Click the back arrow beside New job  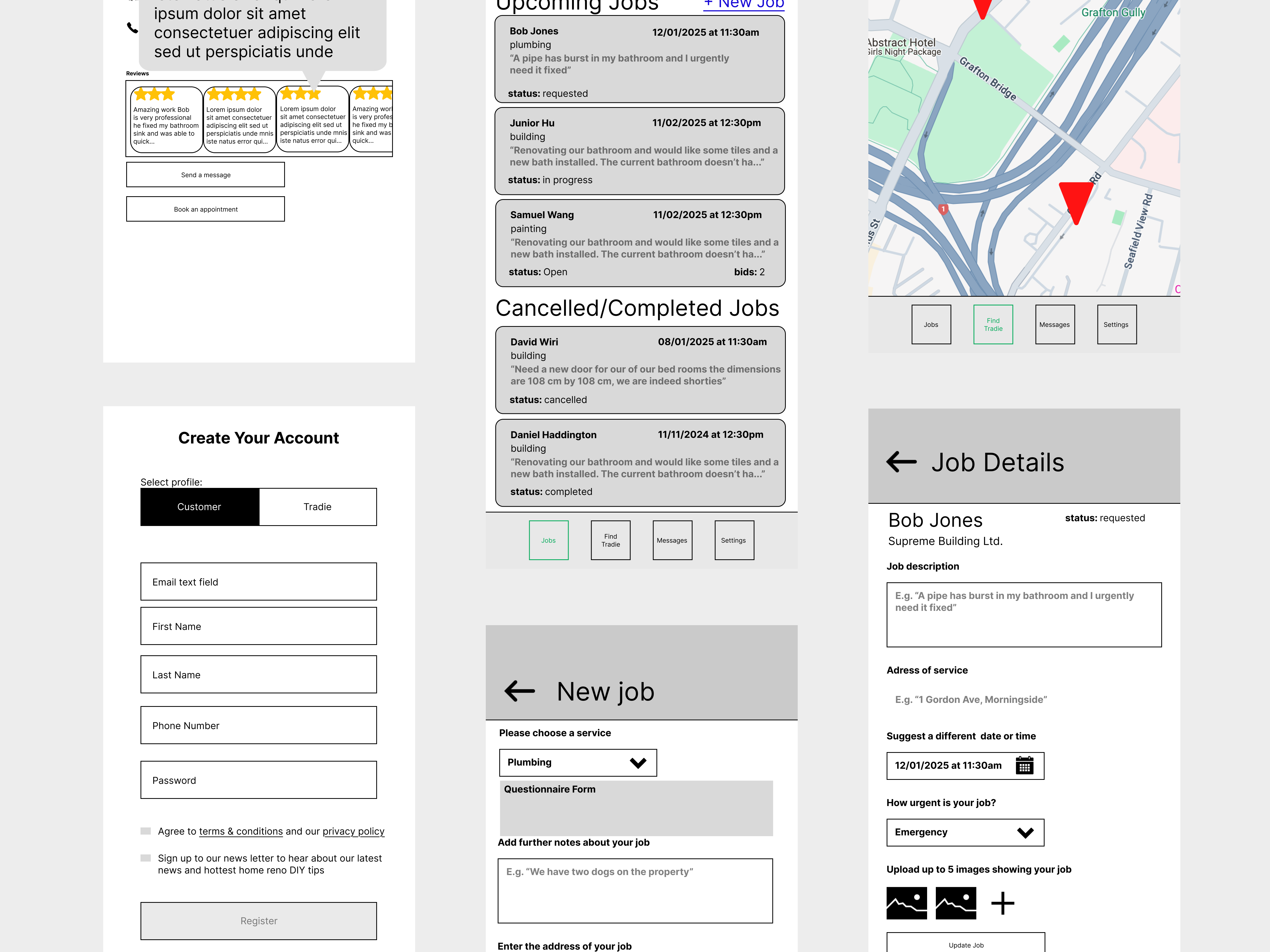[x=519, y=691]
